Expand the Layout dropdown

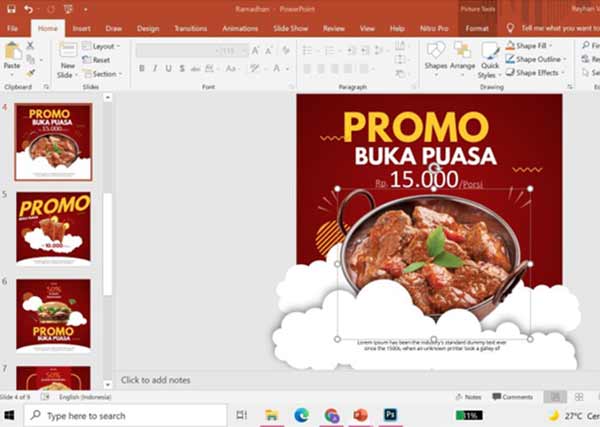click(x=102, y=46)
